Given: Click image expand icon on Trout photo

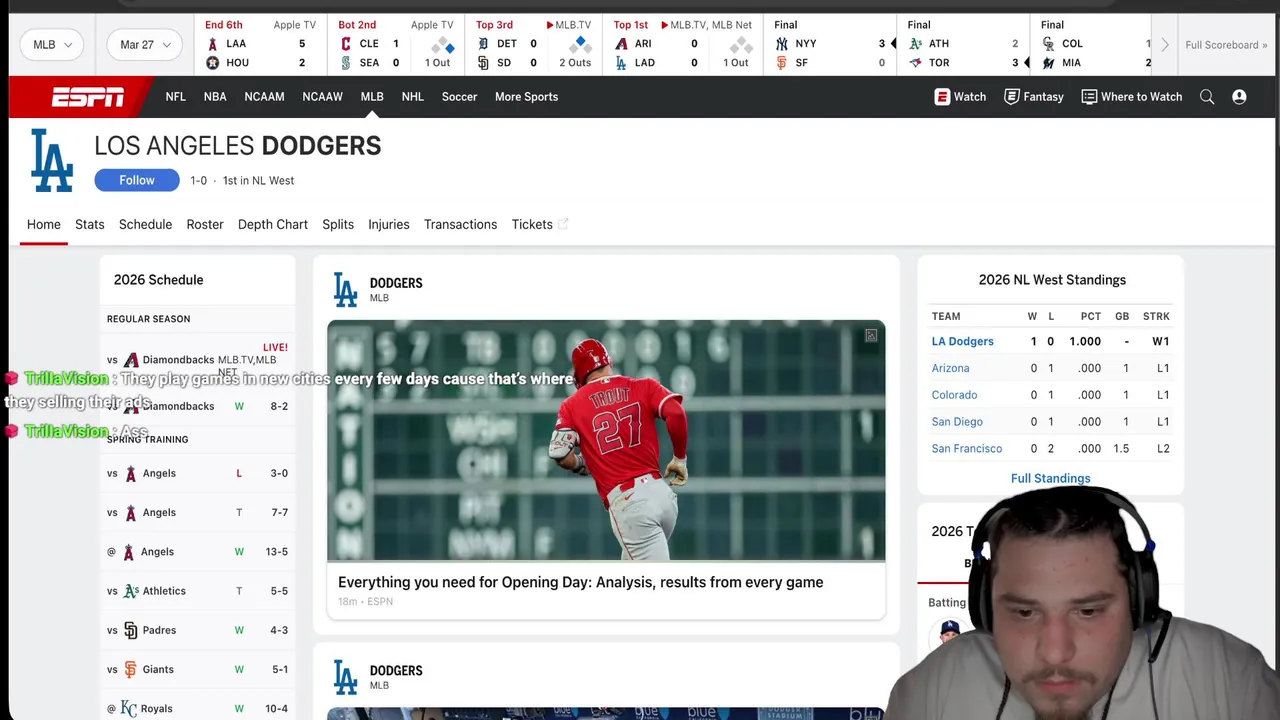Looking at the screenshot, I should tap(871, 336).
